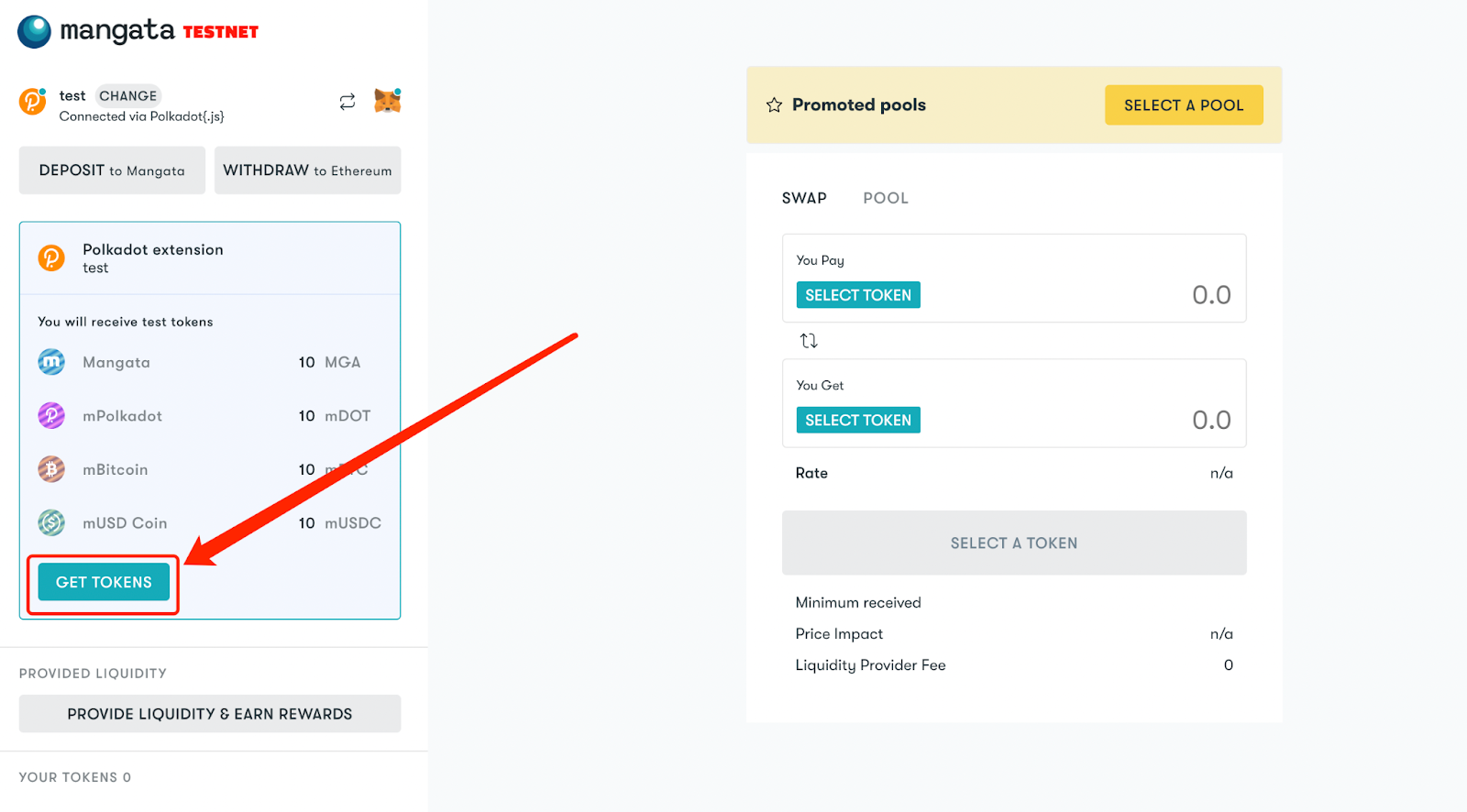Click the '10 mDOT' amount
Viewport: 1467px width, 812px height.
tap(335, 416)
